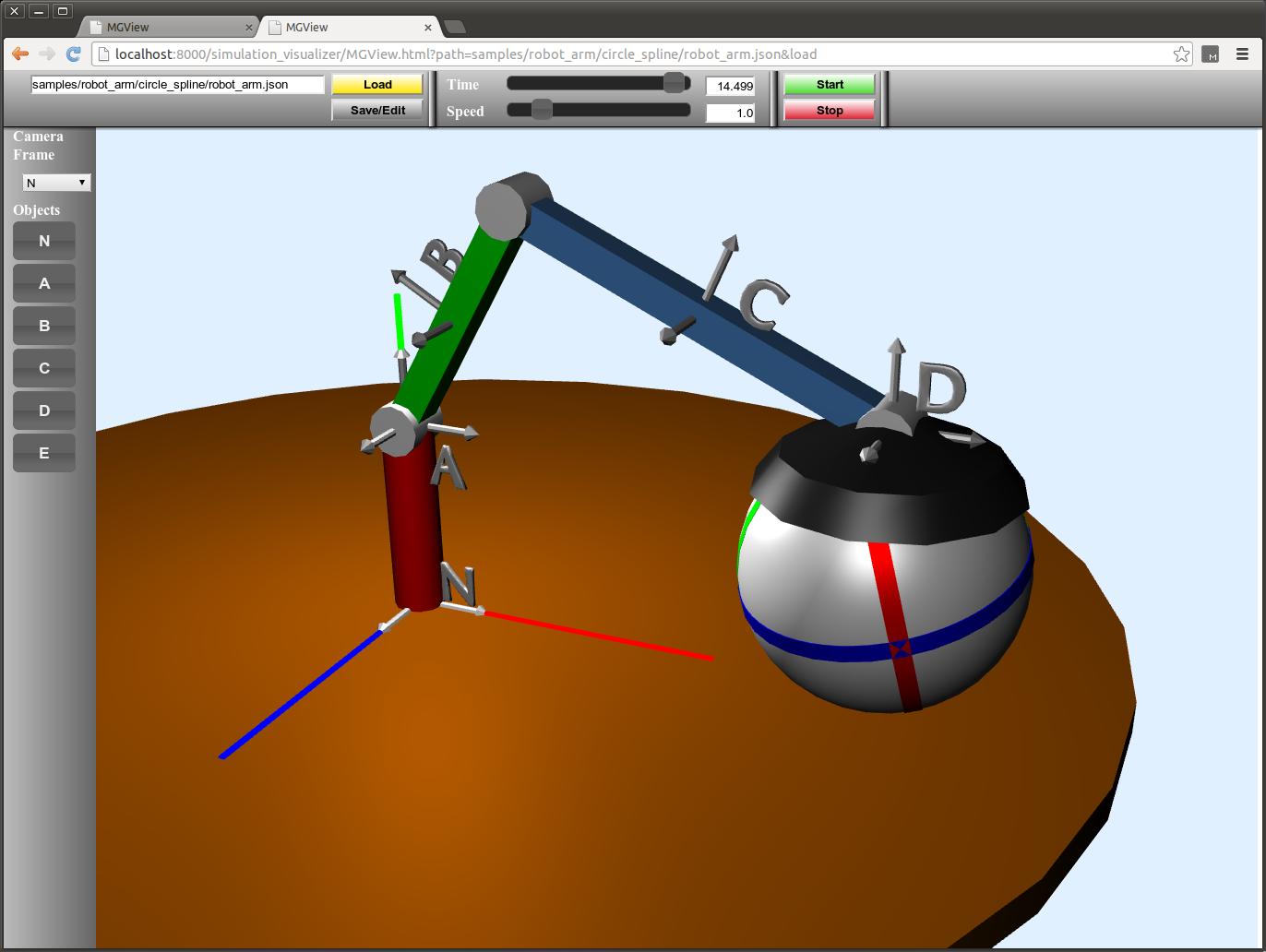The image size is (1266, 952).
Task: Click the yellow Load button
Action: coord(377,84)
